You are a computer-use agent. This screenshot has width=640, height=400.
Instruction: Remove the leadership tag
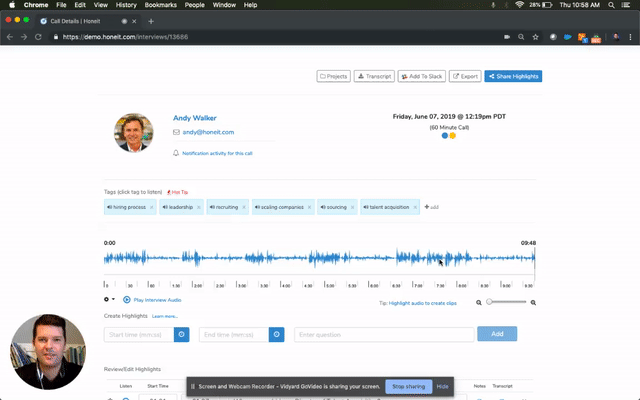coord(199,207)
